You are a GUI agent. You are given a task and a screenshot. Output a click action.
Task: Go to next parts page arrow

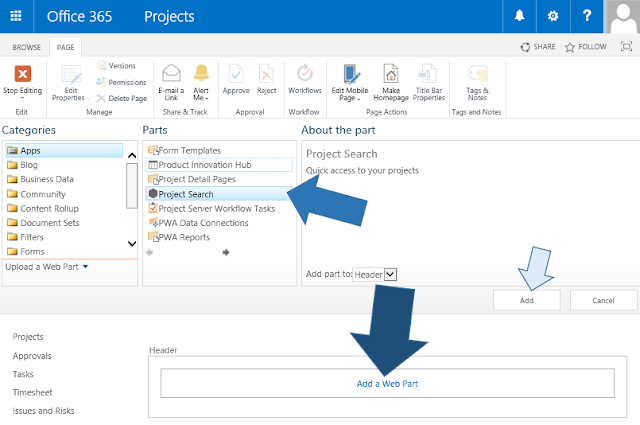226,252
